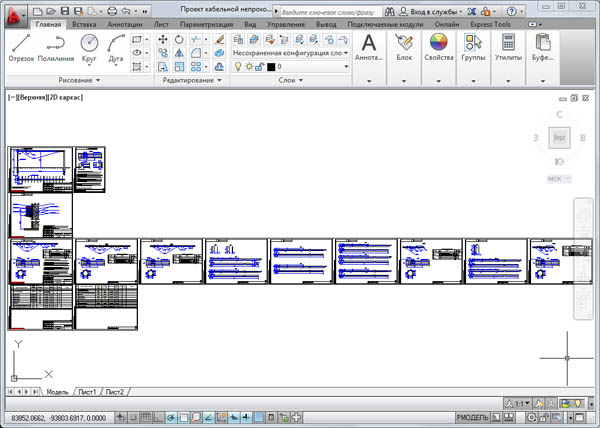Open the Утилиты (Utilities) panel

(x=508, y=47)
